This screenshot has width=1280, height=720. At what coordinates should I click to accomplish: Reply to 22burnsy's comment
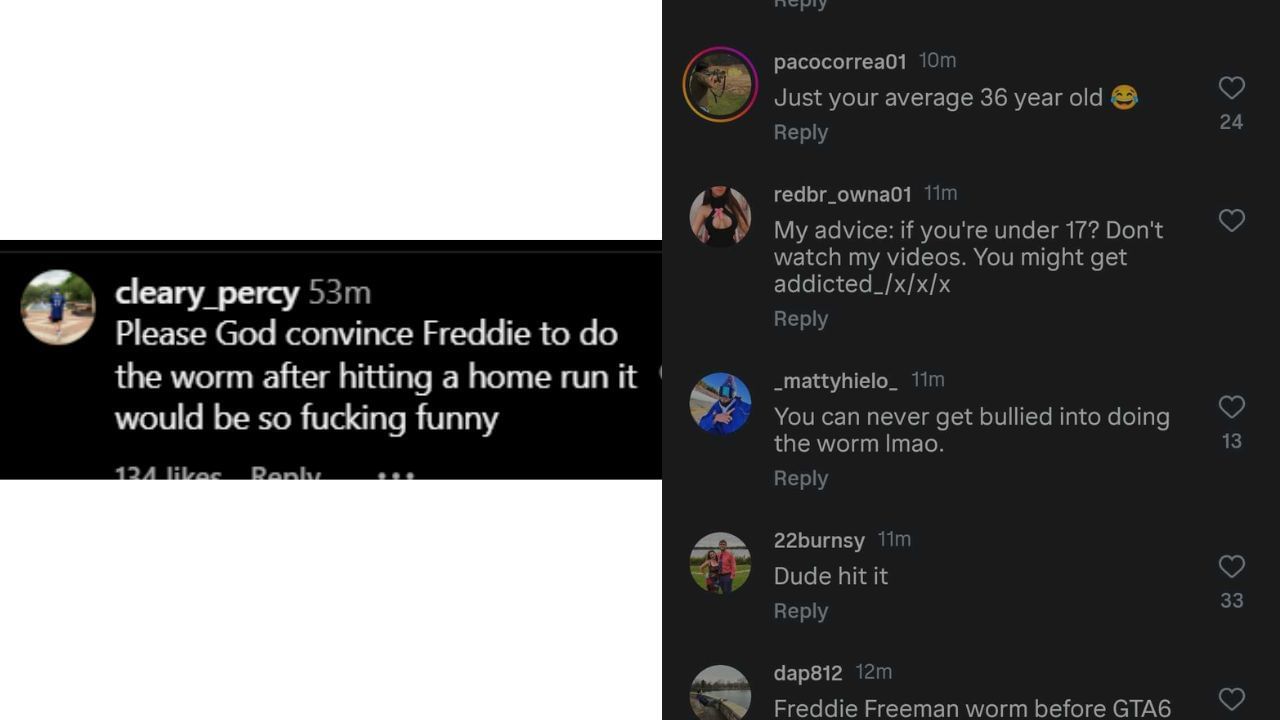click(x=800, y=610)
